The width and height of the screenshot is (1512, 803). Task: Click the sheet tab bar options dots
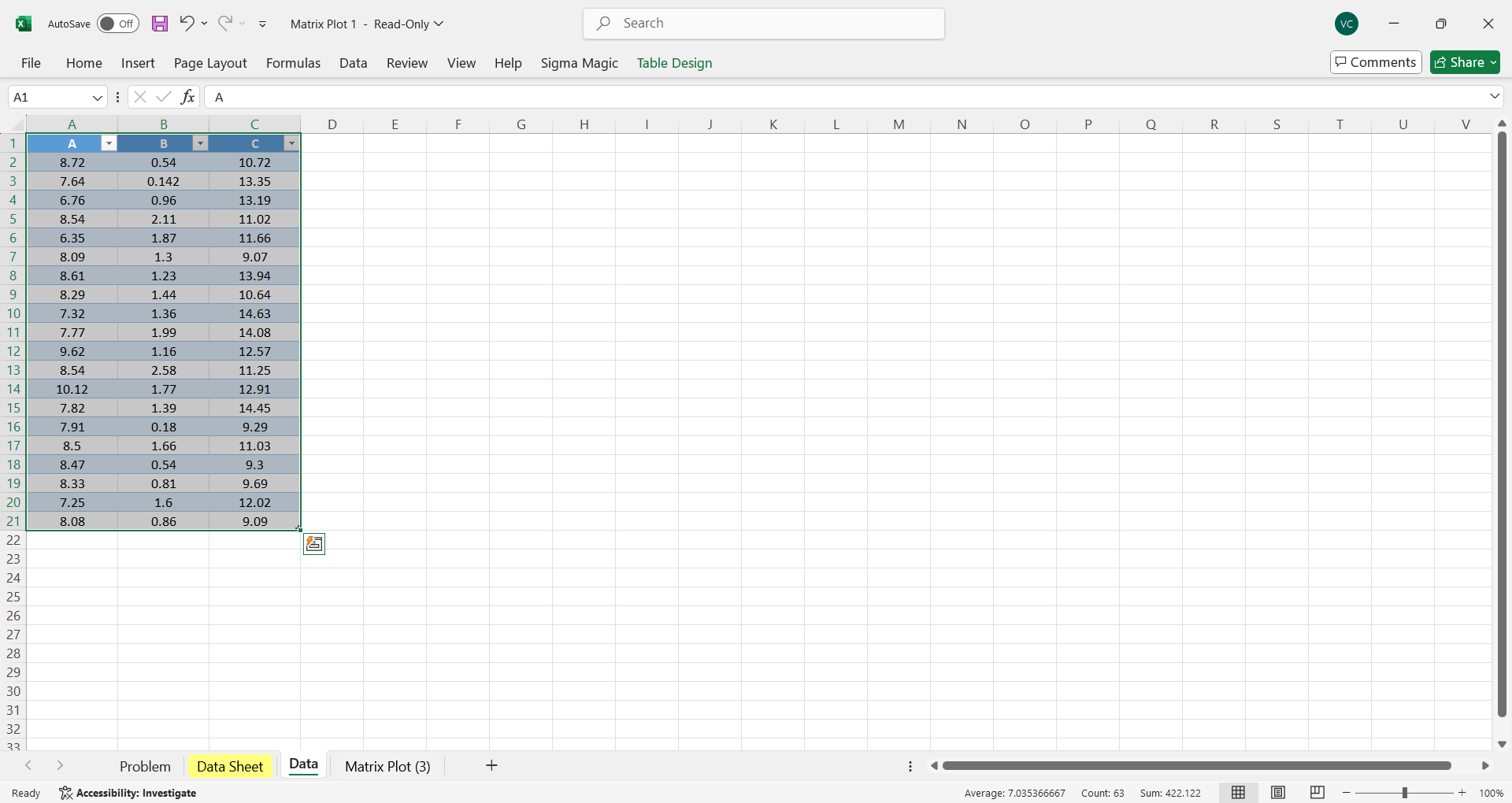pos(910,766)
